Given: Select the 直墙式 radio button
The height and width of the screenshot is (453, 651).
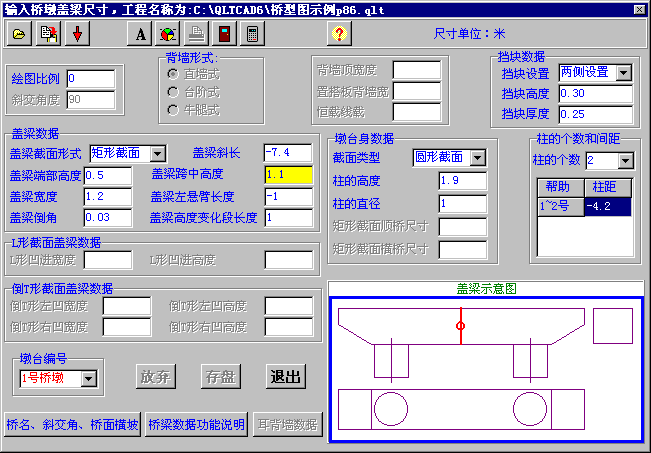Looking at the screenshot, I should [x=173, y=74].
